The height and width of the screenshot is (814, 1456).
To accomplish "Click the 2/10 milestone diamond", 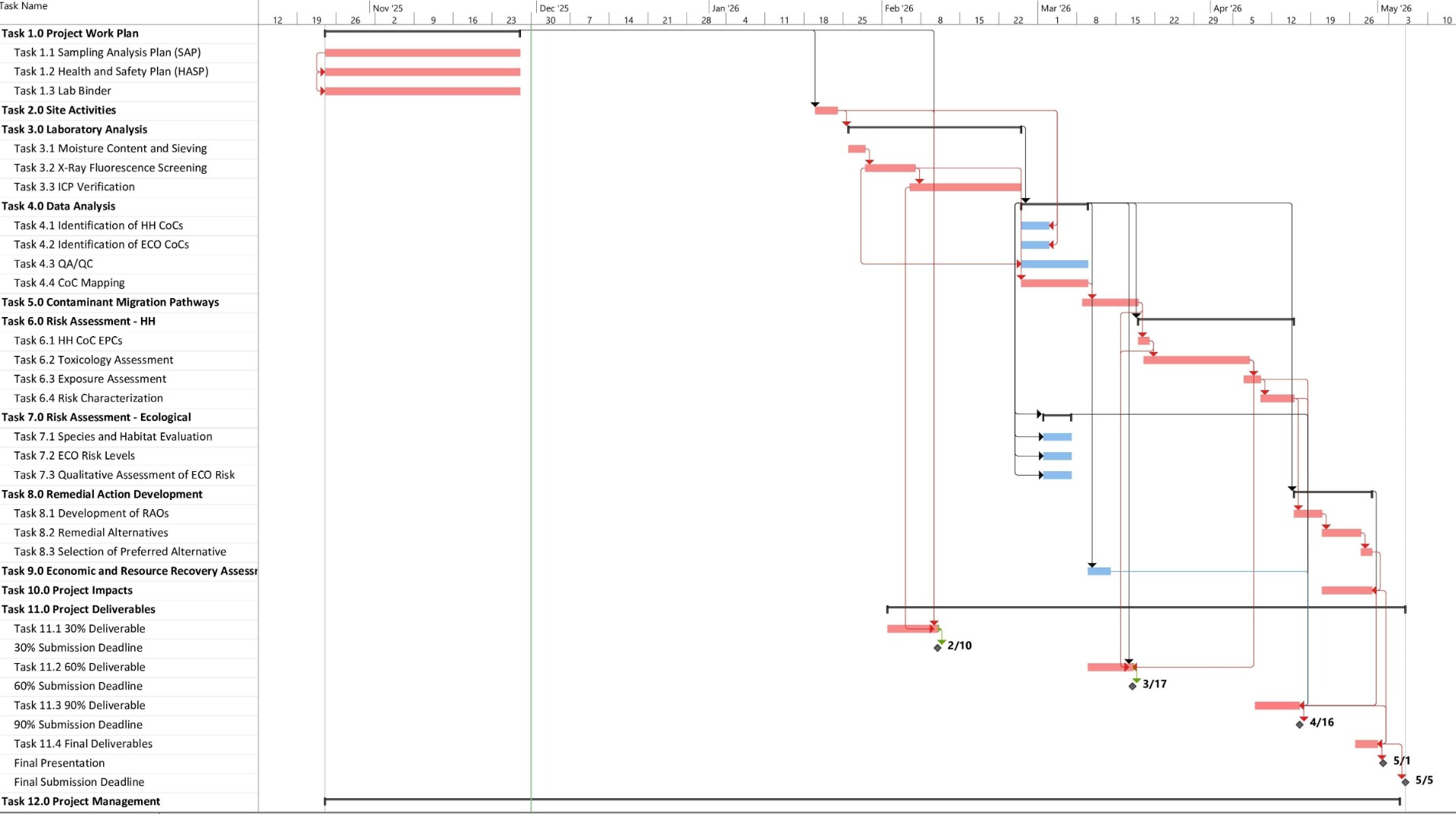I will click(938, 647).
